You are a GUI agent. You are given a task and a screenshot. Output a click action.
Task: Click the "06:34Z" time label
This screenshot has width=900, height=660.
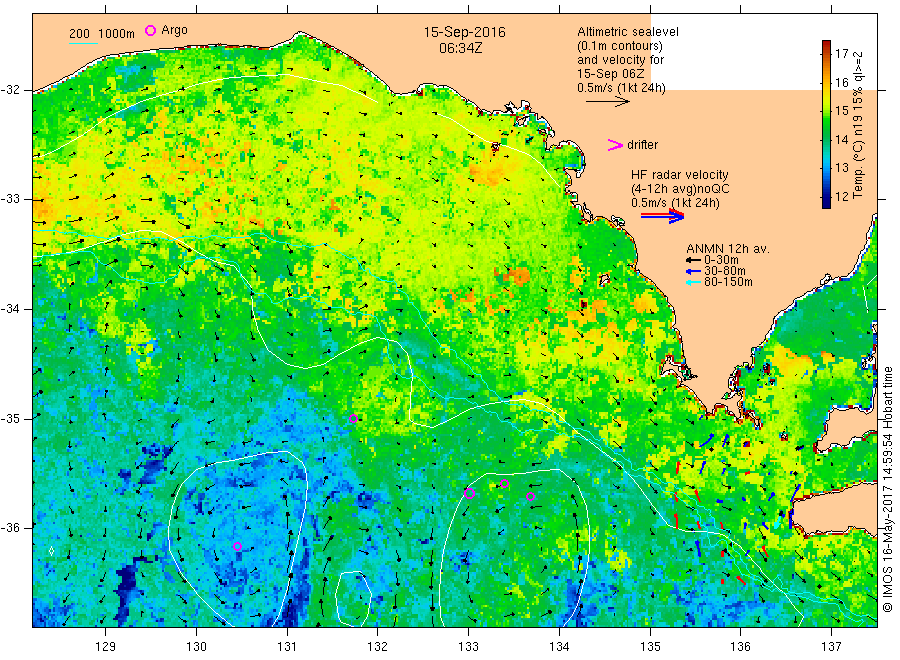click(460, 48)
